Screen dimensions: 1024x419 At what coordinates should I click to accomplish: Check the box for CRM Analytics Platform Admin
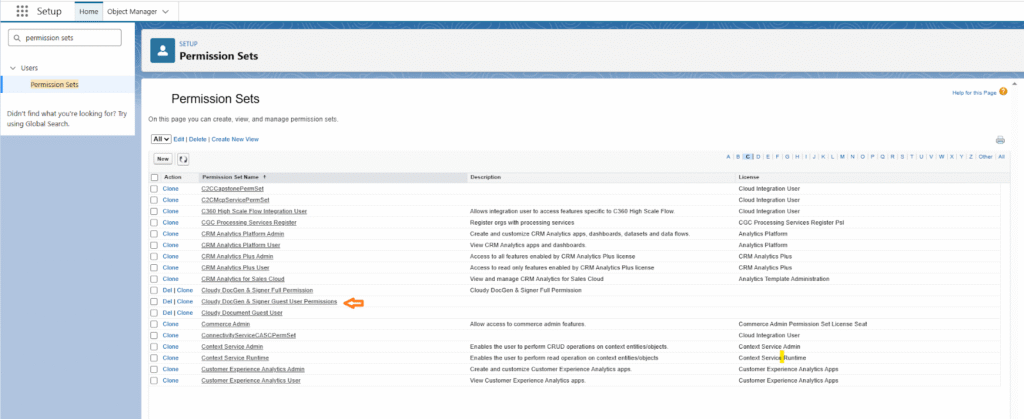154,233
